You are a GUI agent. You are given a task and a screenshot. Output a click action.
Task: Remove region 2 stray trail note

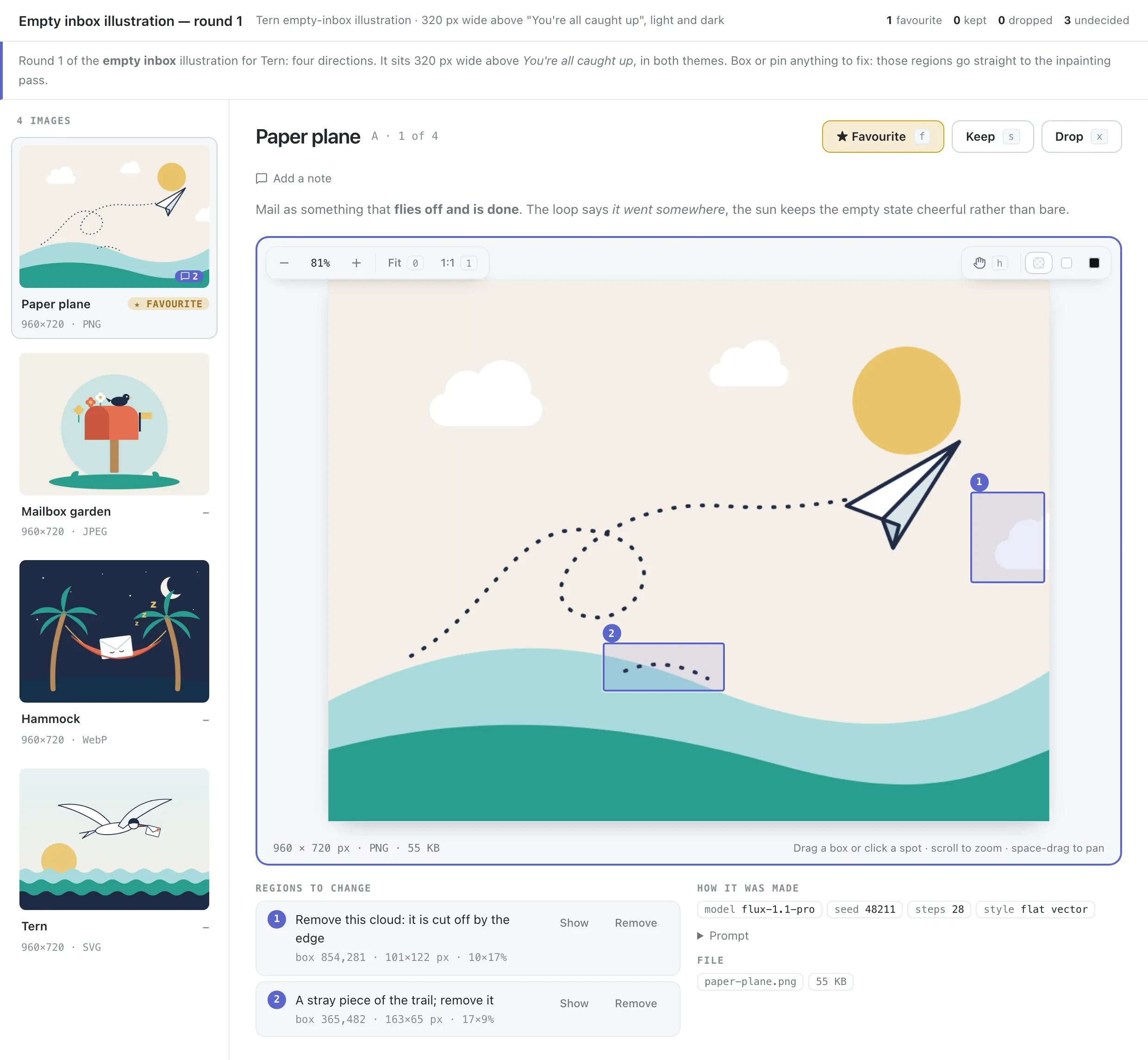(x=636, y=1003)
